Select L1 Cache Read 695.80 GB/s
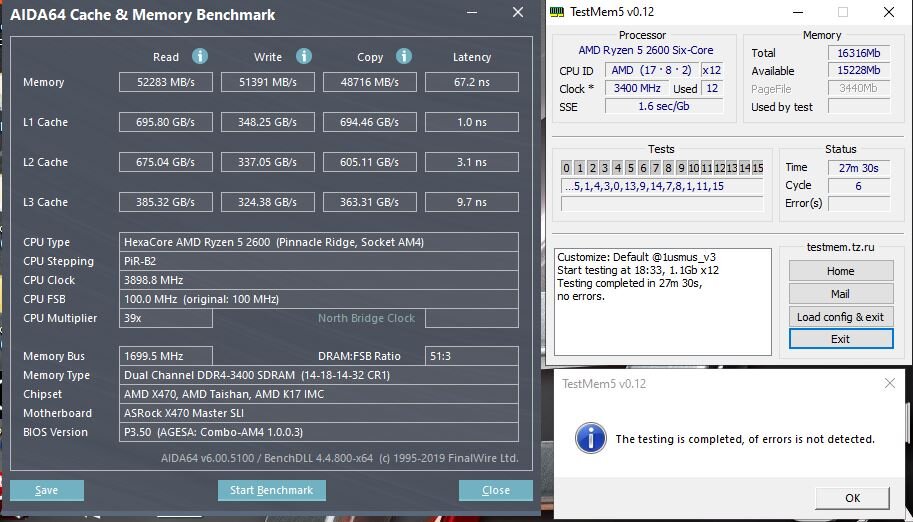This screenshot has height=522, width=913. (x=166, y=122)
